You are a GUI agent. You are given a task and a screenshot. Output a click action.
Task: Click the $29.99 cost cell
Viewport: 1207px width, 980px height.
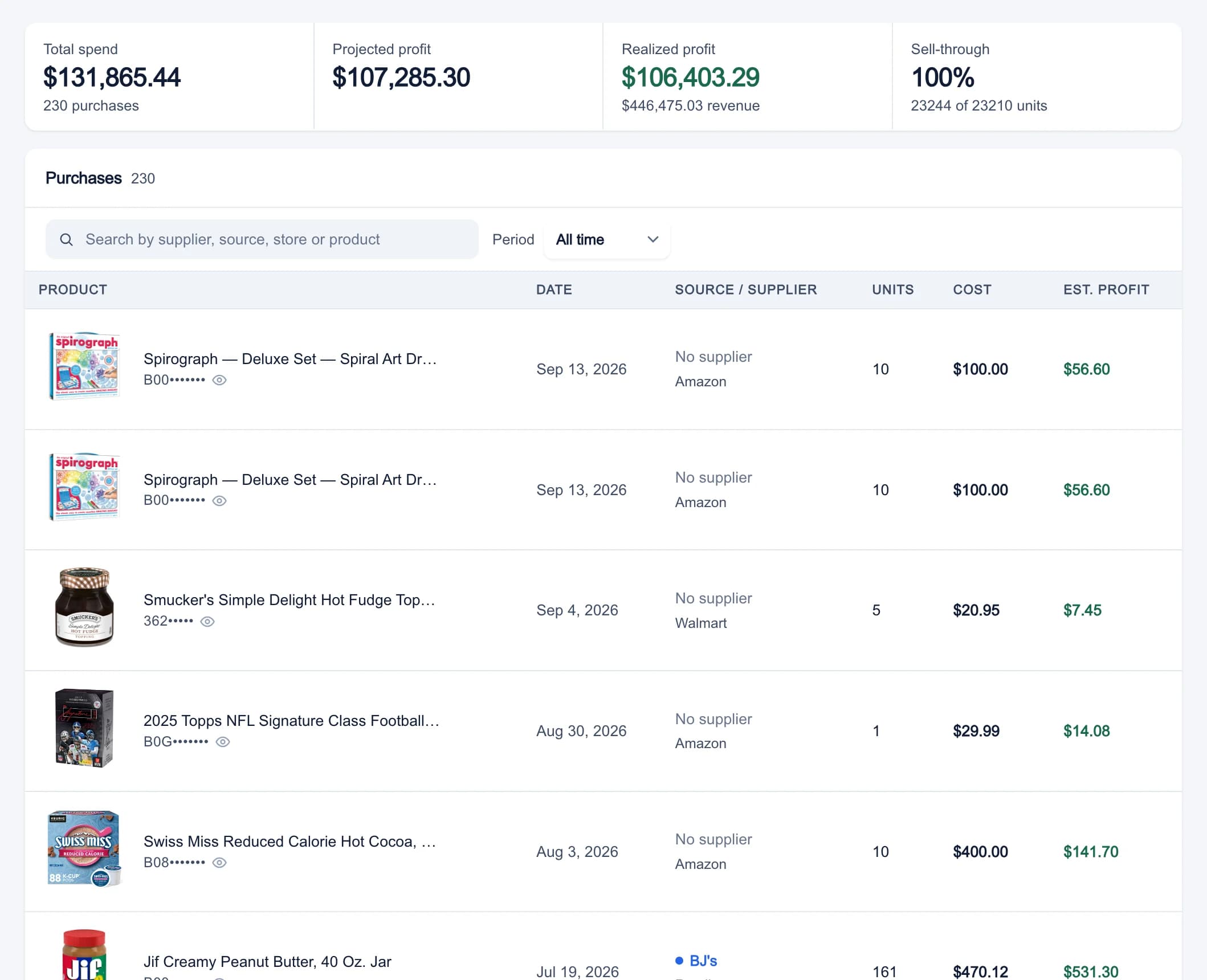click(976, 731)
